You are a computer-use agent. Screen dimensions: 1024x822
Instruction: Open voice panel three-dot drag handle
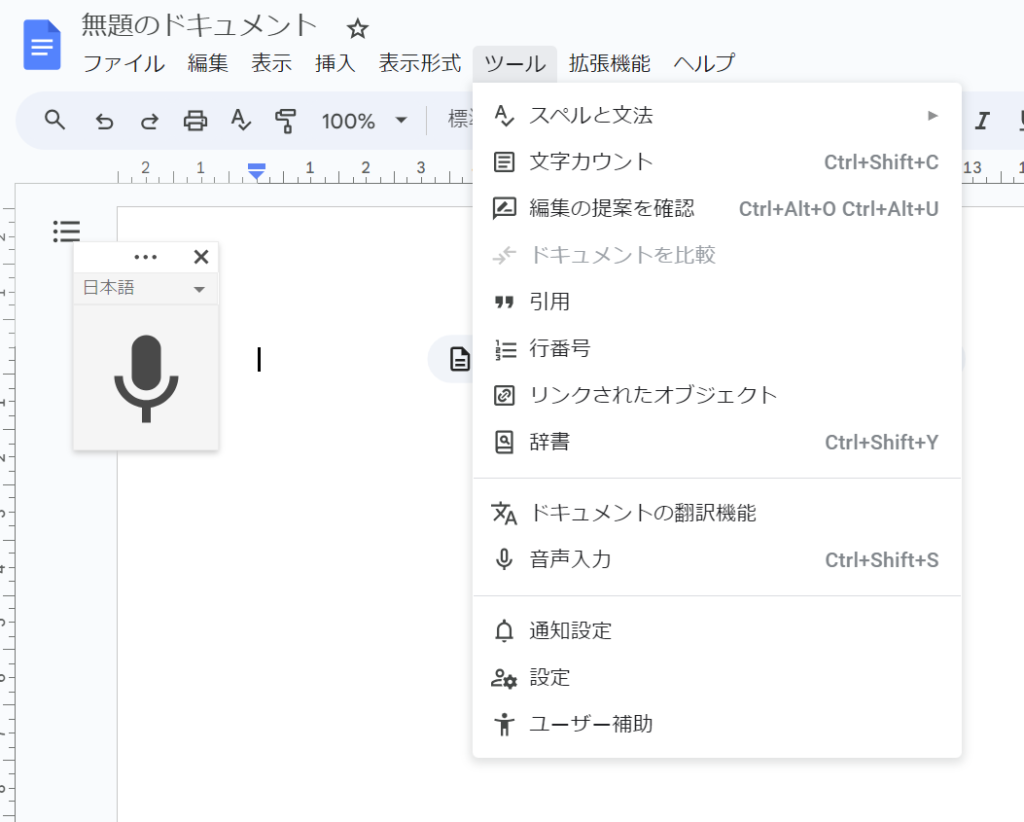pyautogui.click(x=145, y=257)
